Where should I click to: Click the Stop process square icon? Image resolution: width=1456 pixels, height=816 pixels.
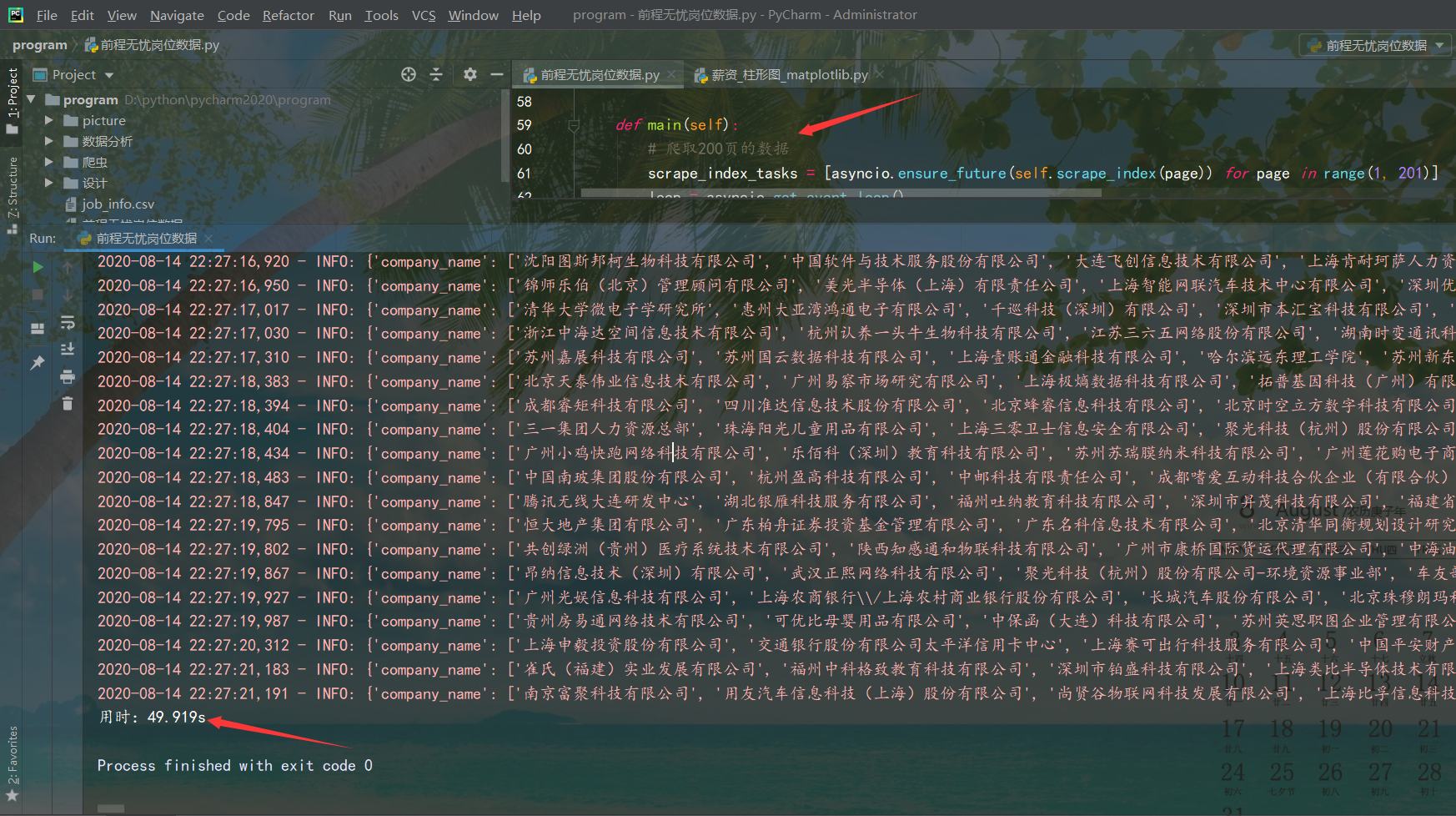point(38,295)
